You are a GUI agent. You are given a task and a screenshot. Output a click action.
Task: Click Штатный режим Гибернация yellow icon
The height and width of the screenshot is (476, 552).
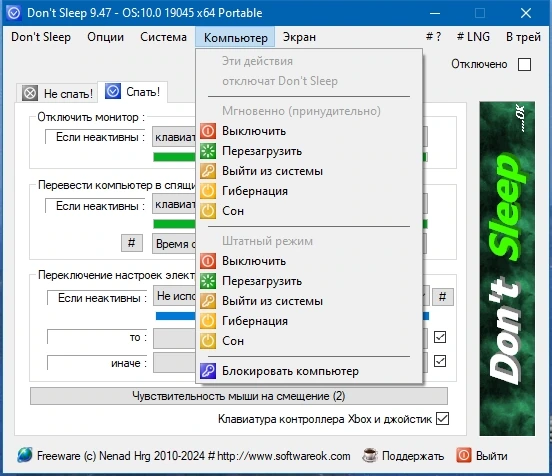coord(208,321)
